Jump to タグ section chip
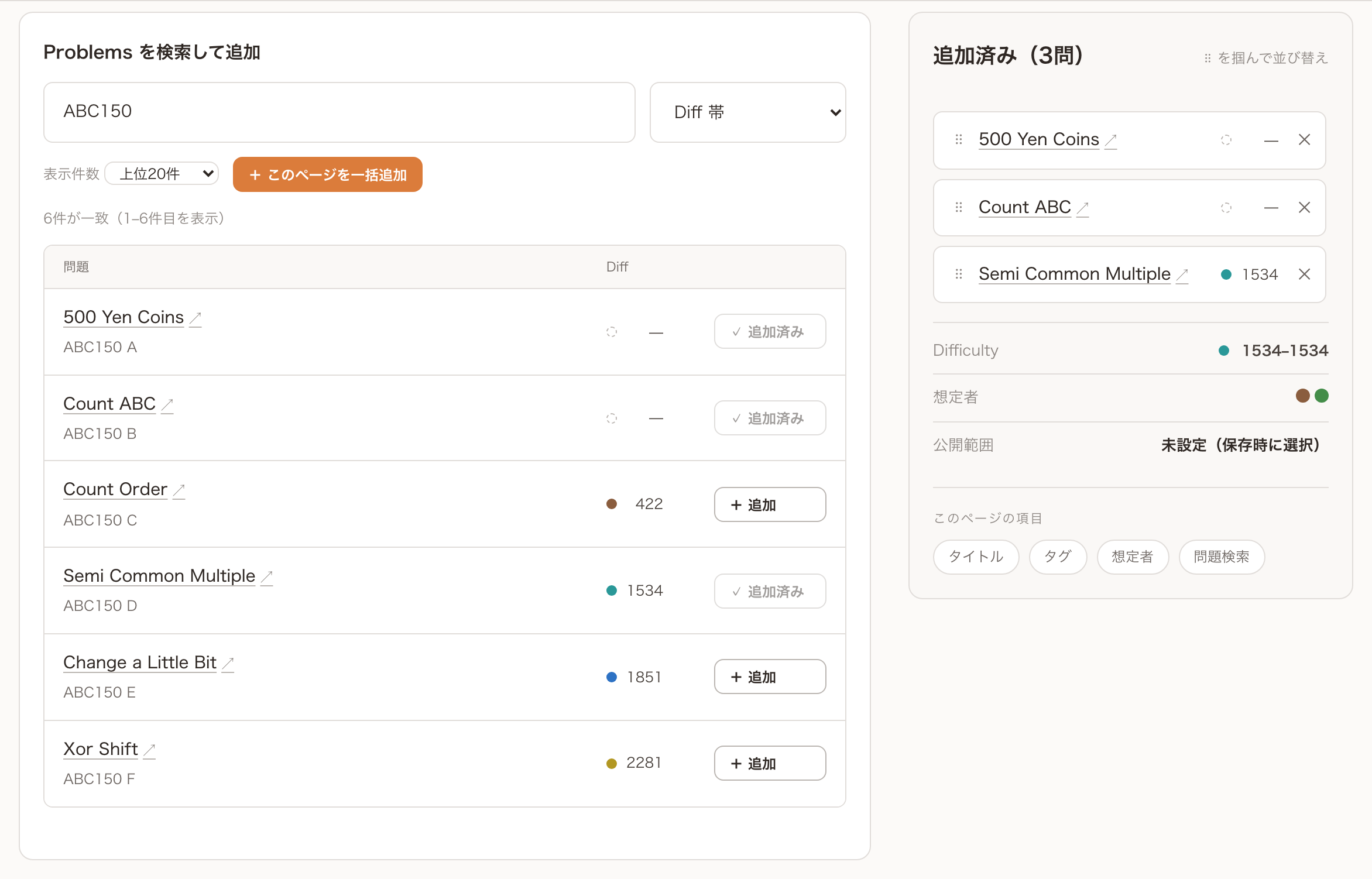 tap(1058, 557)
